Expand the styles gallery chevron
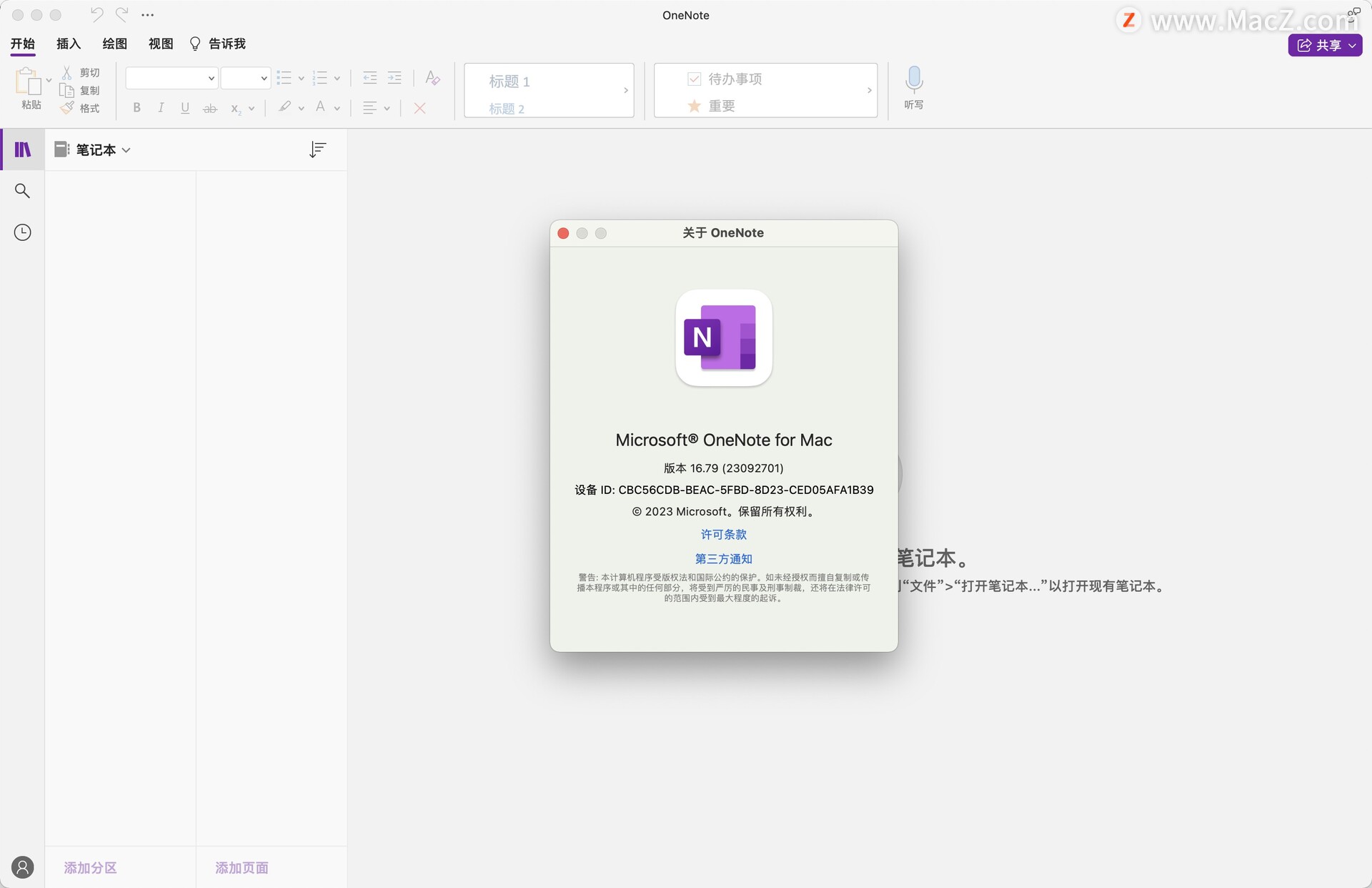The height and width of the screenshot is (888, 1372). [x=626, y=90]
